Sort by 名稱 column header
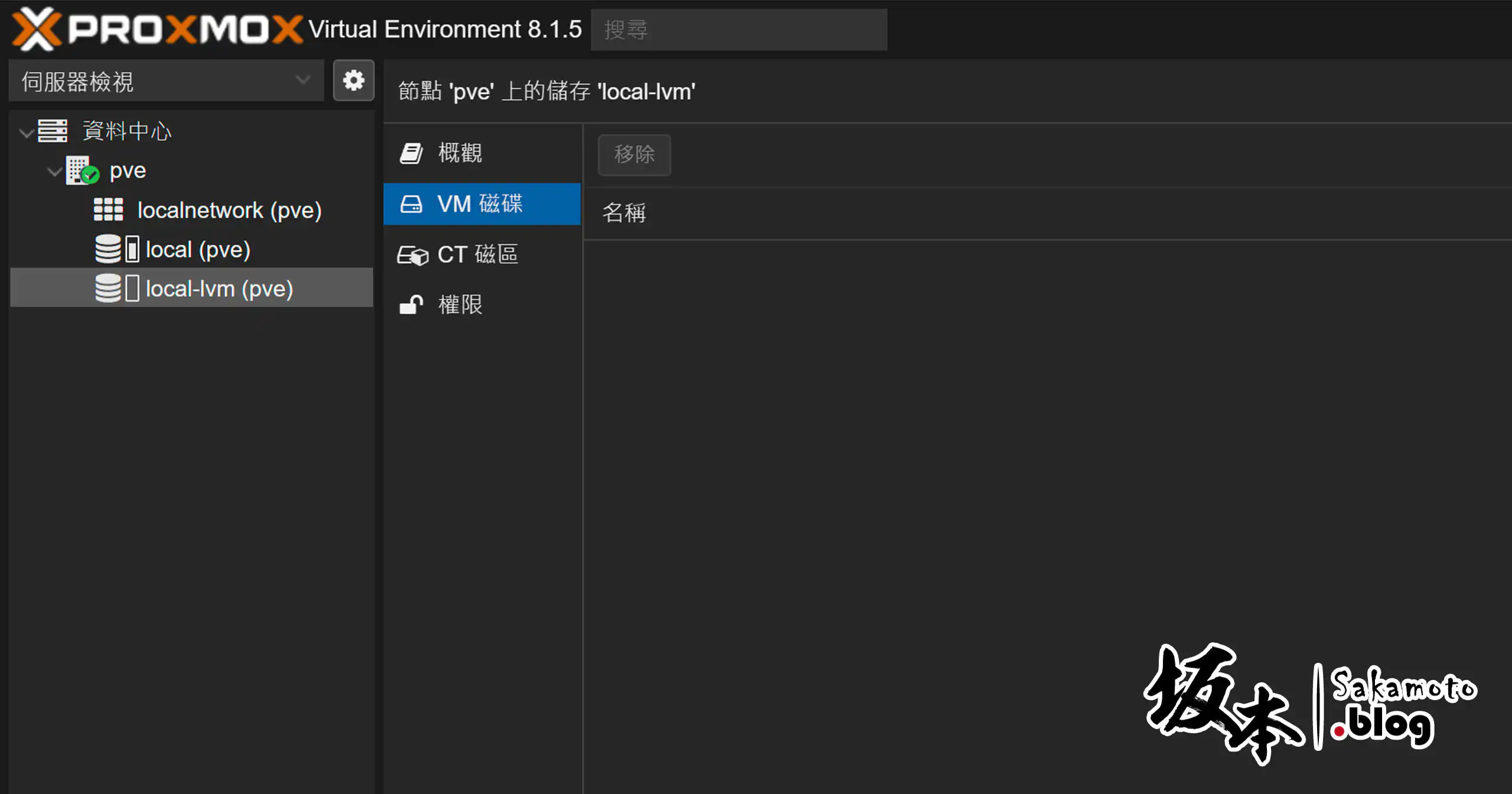The height and width of the screenshot is (794, 1512). (624, 213)
